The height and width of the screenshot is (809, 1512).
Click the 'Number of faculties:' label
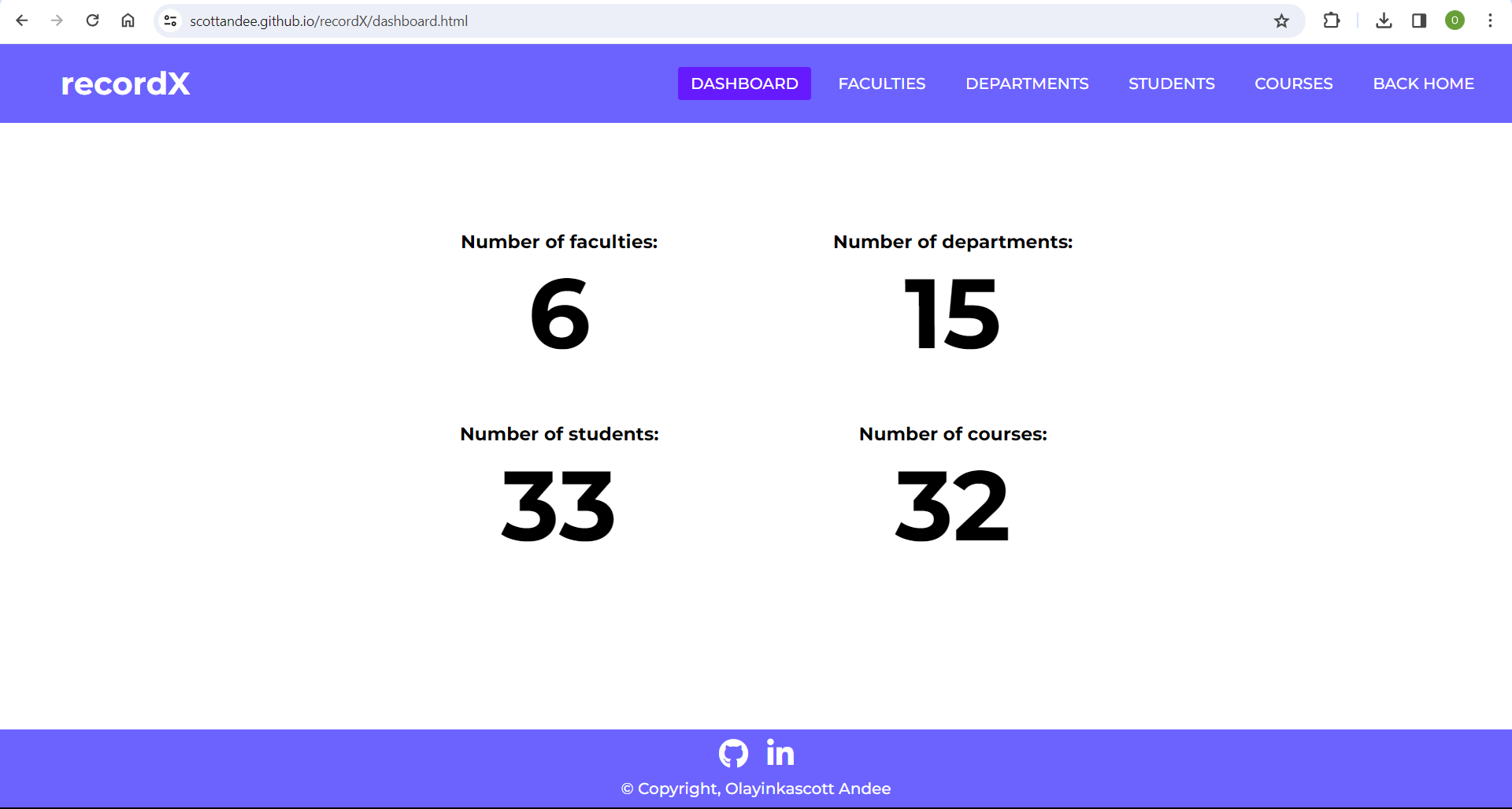point(559,242)
